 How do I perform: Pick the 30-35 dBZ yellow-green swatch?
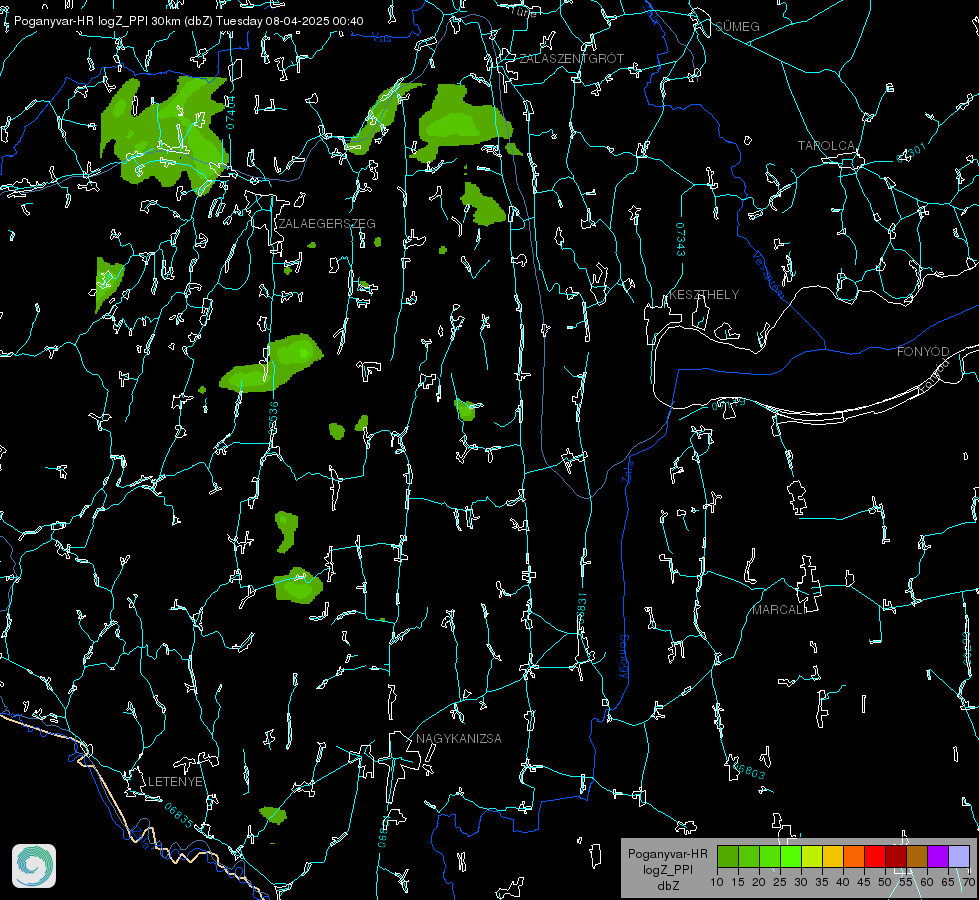coord(812,856)
